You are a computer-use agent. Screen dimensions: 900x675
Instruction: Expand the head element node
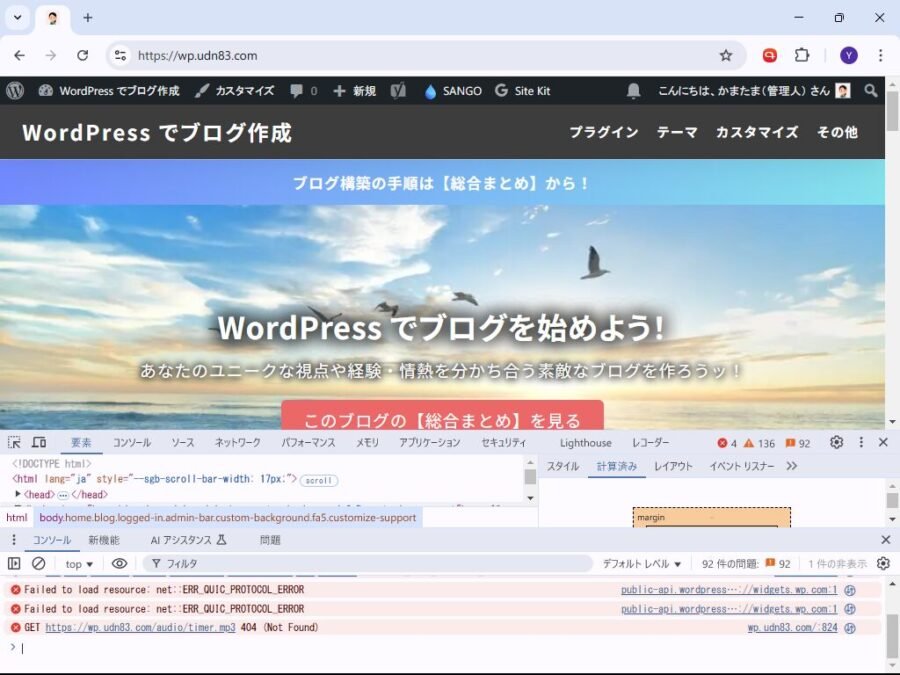(18, 494)
